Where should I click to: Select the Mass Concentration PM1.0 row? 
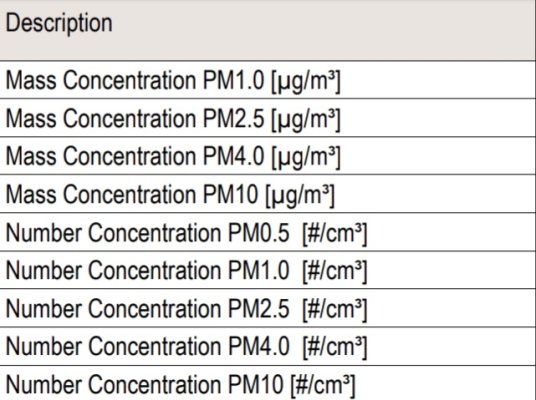[x=268, y=80]
